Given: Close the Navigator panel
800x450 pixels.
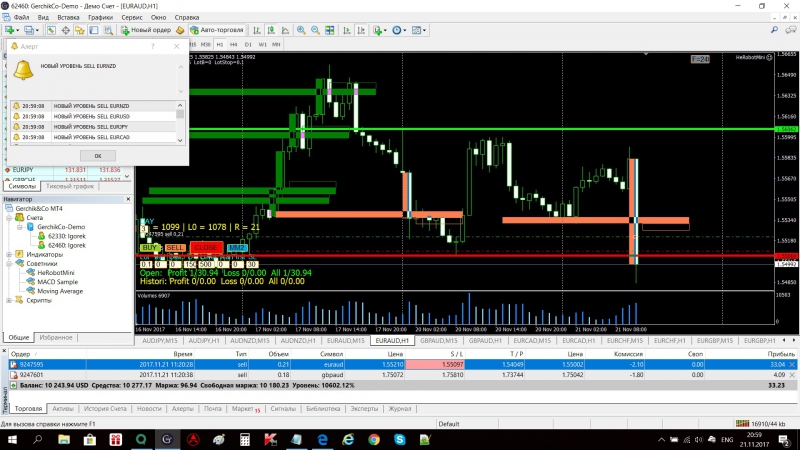Looking at the screenshot, I should (x=128, y=199).
